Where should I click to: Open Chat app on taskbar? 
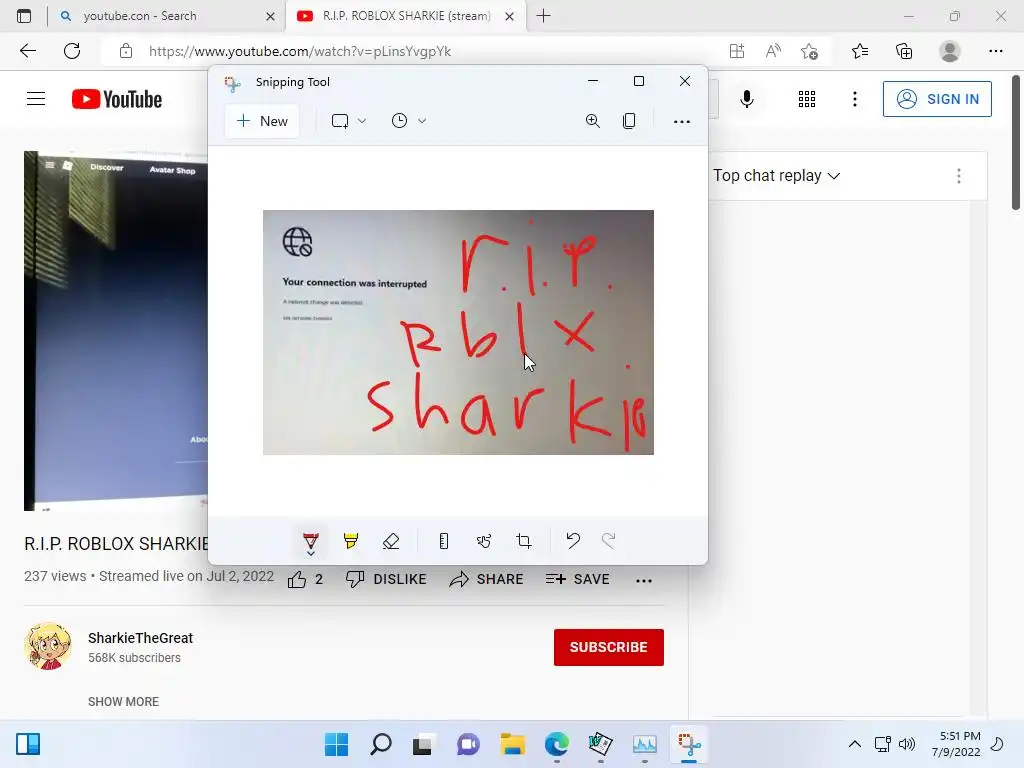(x=468, y=744)
